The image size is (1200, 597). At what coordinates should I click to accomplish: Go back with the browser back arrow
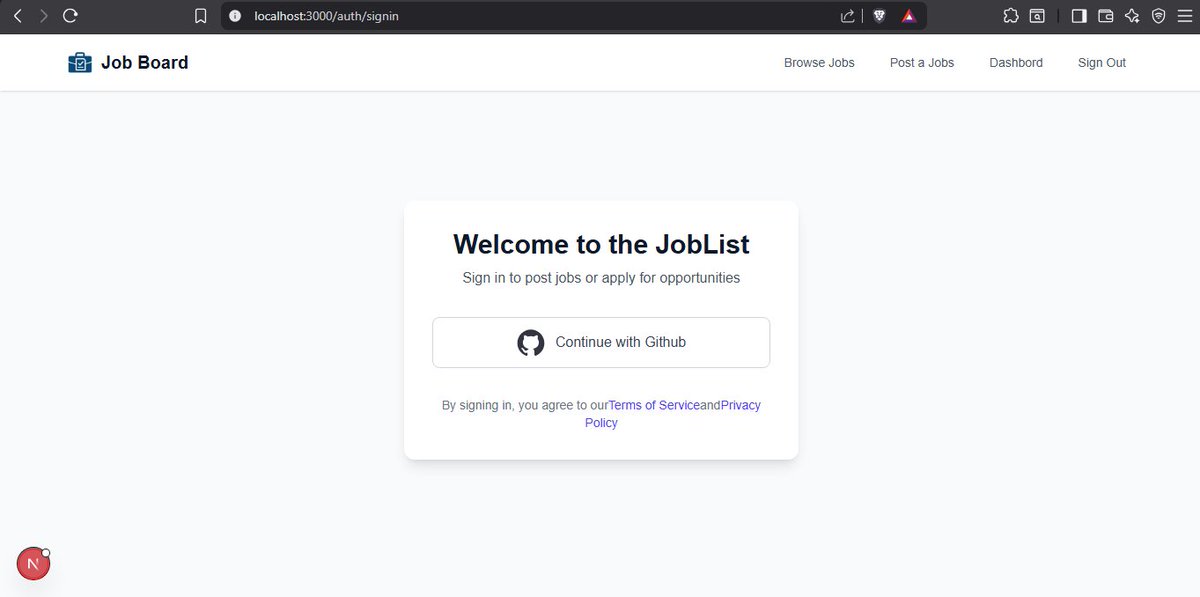(17, 16)
